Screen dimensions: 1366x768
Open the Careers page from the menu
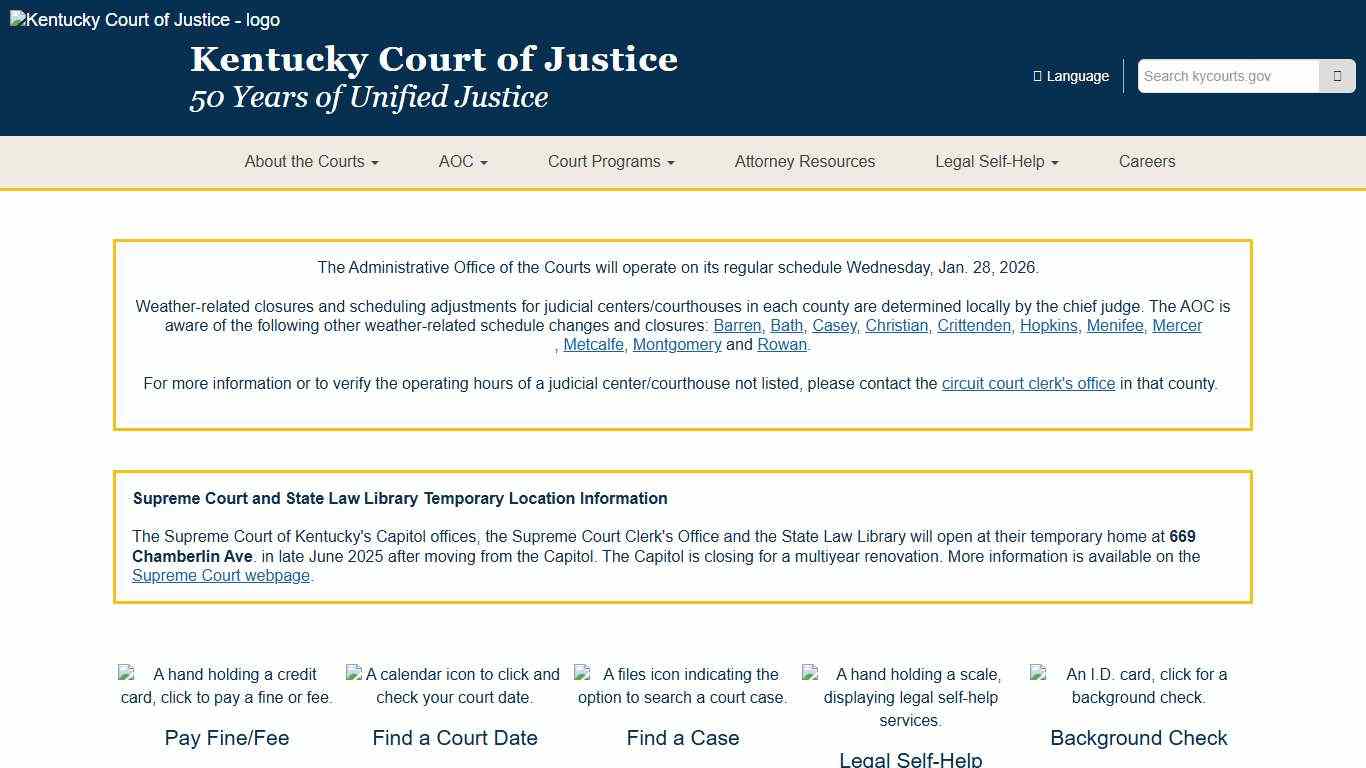point(1147,162)
